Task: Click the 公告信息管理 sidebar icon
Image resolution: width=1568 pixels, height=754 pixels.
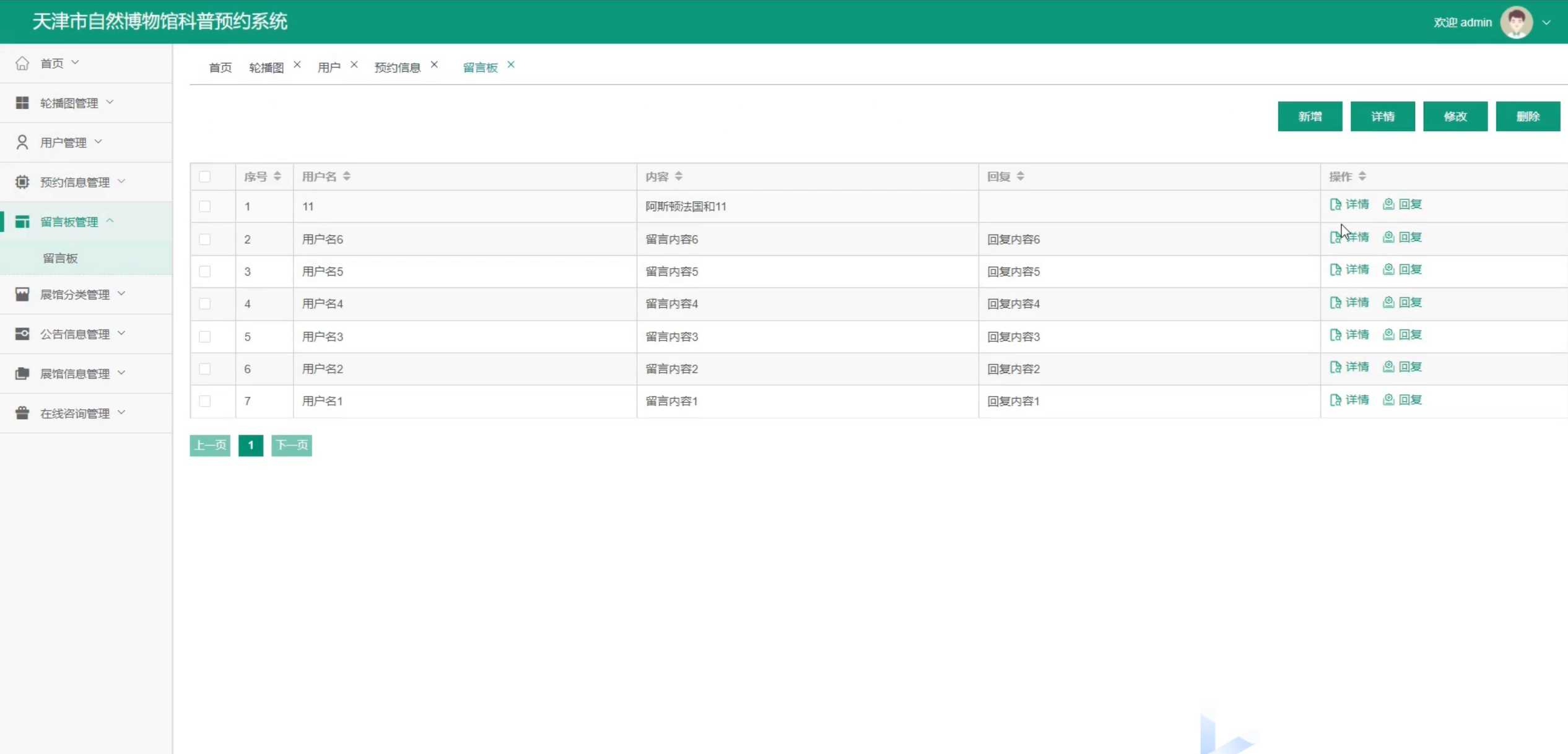Action: (22, 334)
